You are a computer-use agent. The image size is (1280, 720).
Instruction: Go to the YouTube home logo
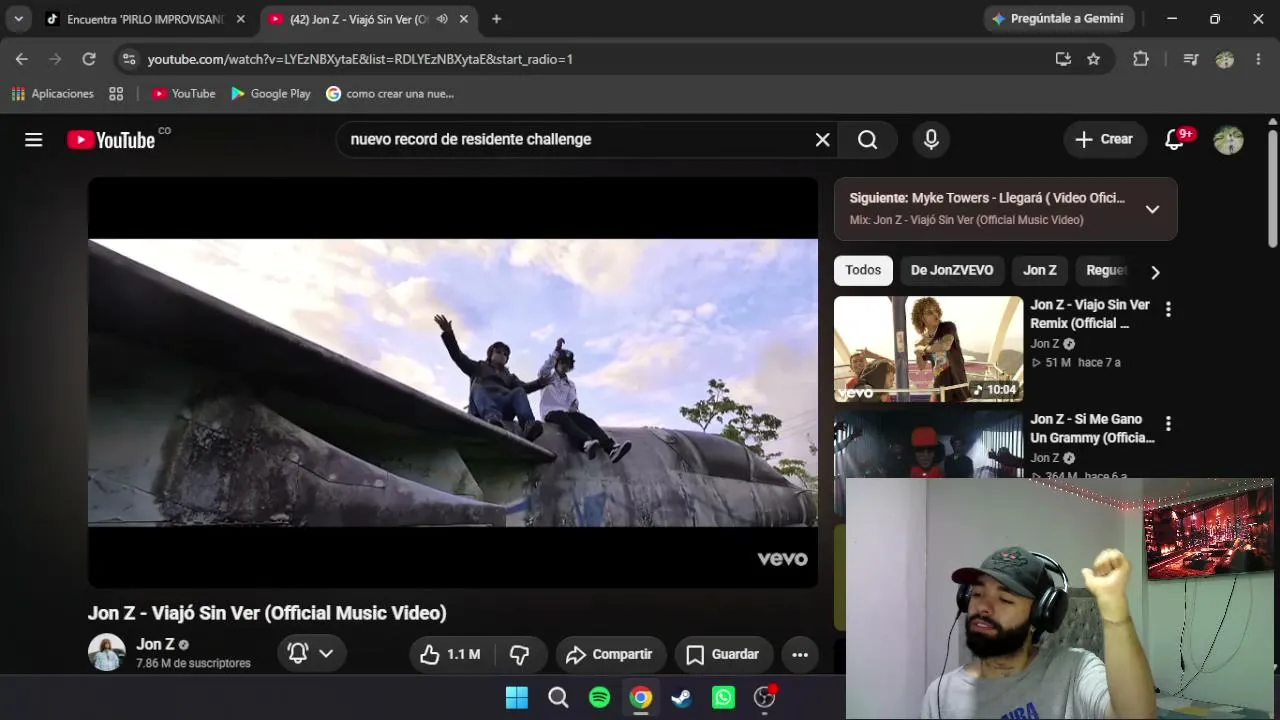coord(111,140)
